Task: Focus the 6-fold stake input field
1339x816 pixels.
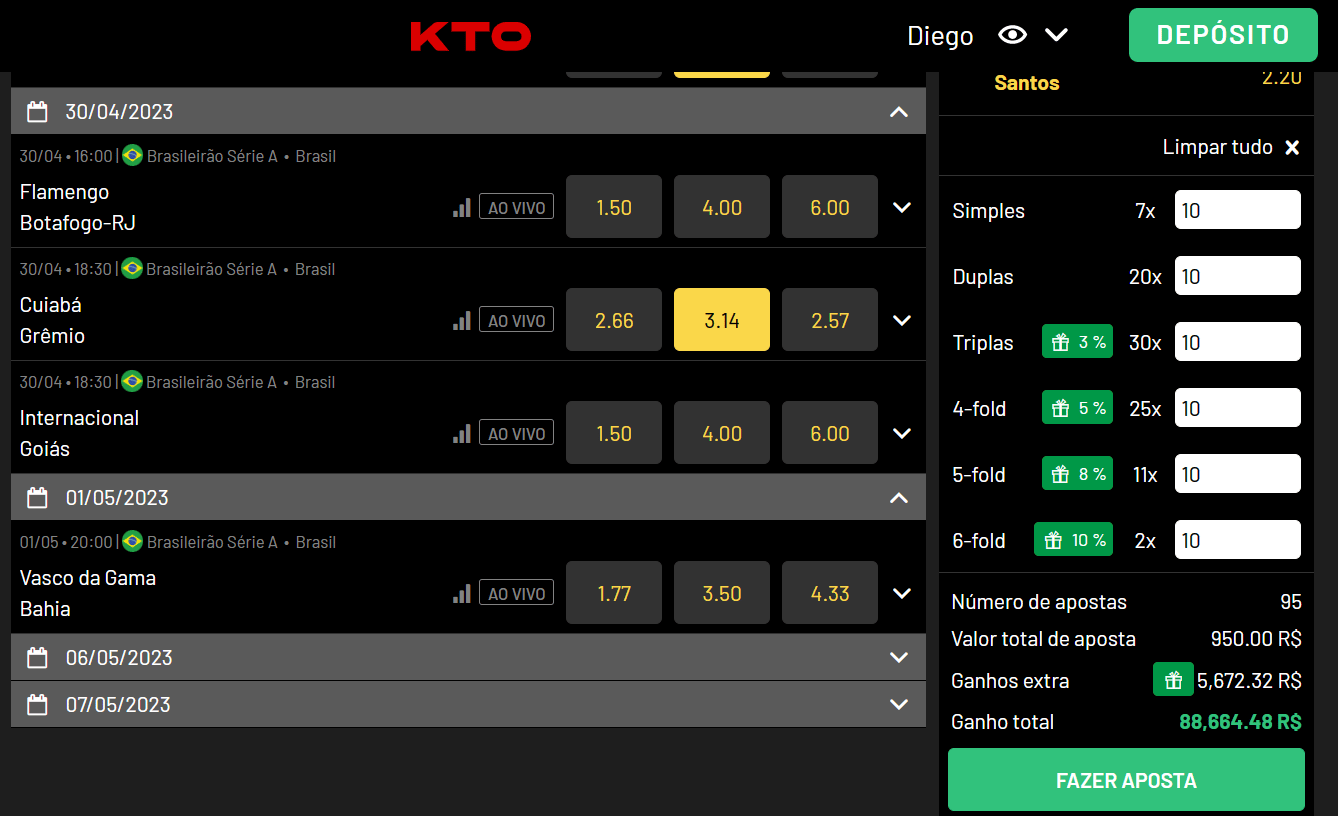Action: [x=1238, y=540]
